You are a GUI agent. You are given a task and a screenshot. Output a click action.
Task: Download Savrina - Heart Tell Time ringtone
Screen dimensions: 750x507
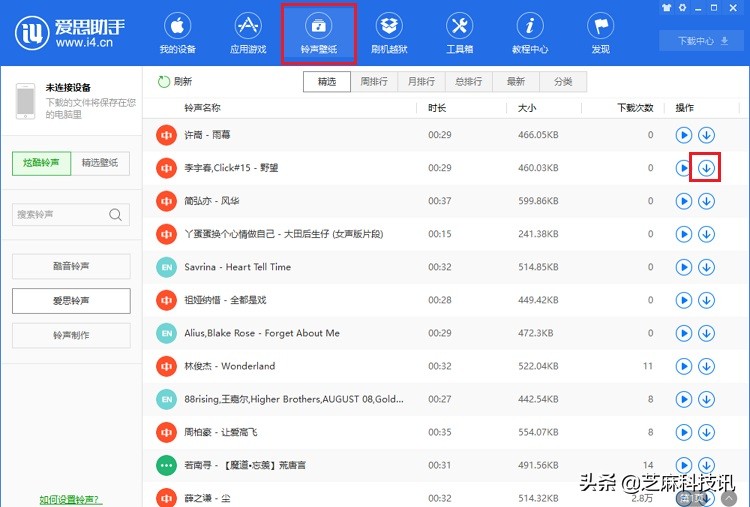click(x=706, y=267)
